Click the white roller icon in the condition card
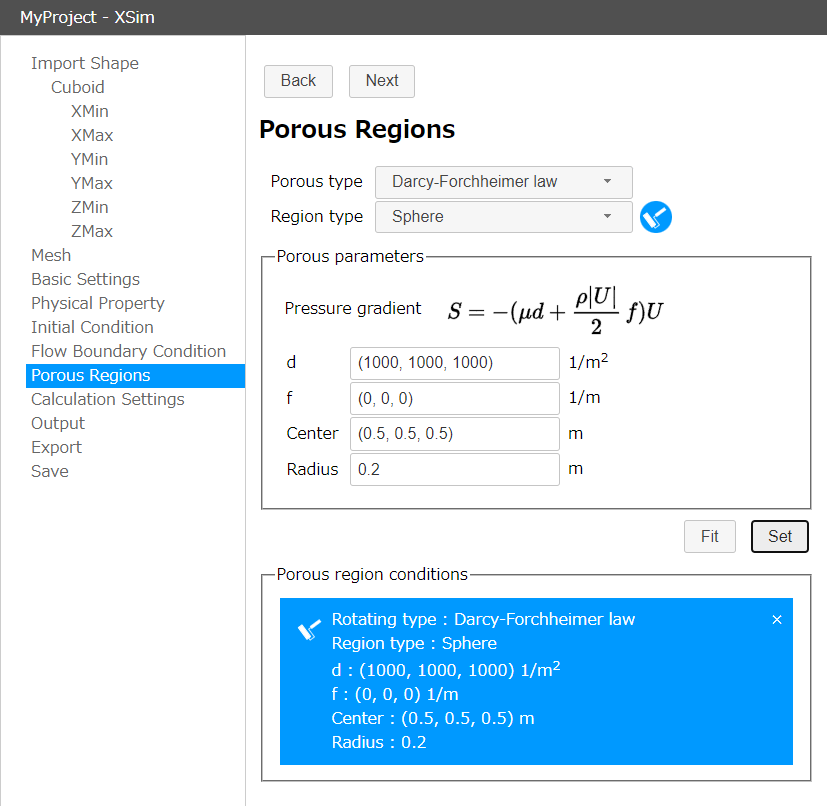Image resolution: width=827 pixels, height=806 pixels. (309, 630)
